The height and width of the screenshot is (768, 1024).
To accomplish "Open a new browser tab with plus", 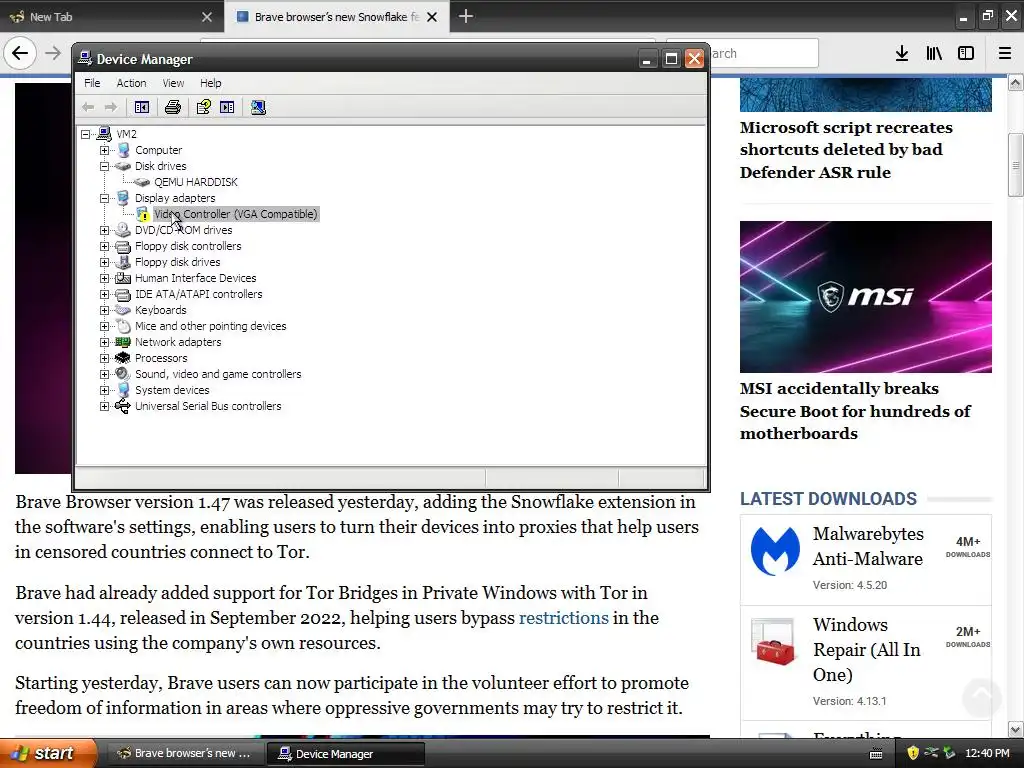I will 466,16.
